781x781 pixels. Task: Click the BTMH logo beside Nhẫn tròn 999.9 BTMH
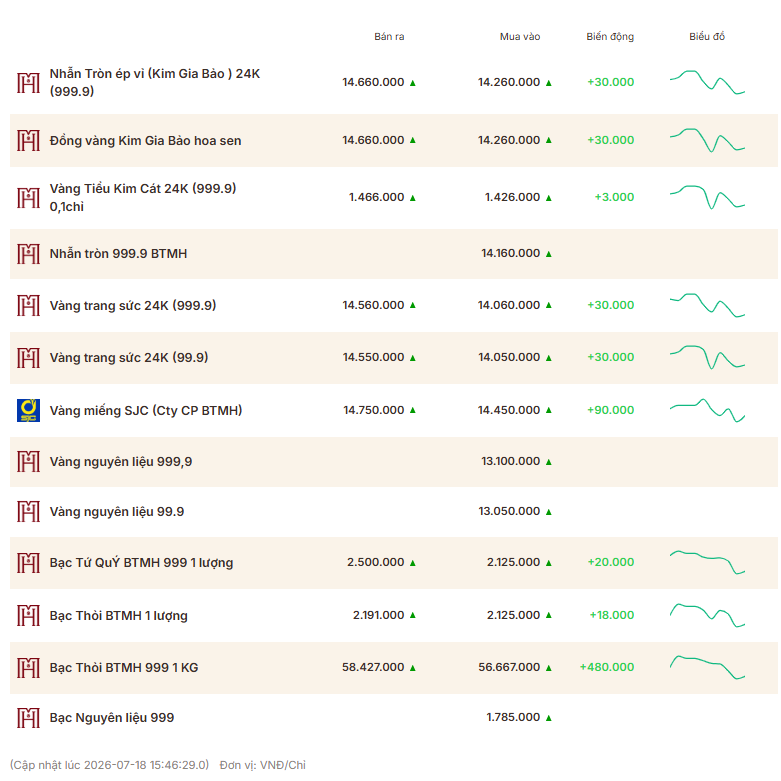[x=28, y=254]
